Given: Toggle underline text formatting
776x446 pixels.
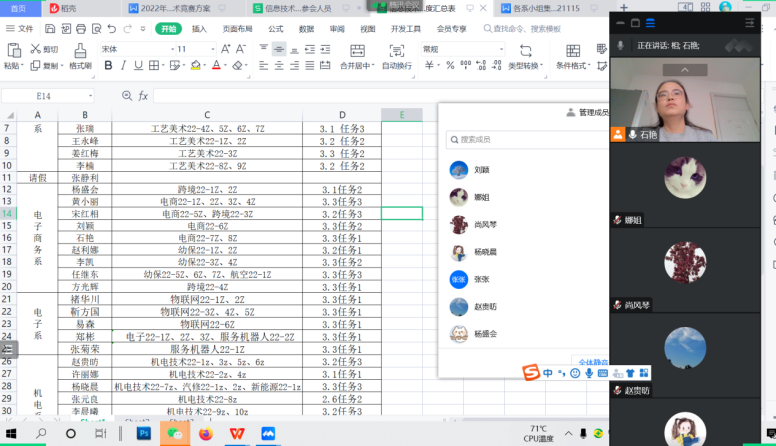Looking at the screenshot, I should [138, 65].
